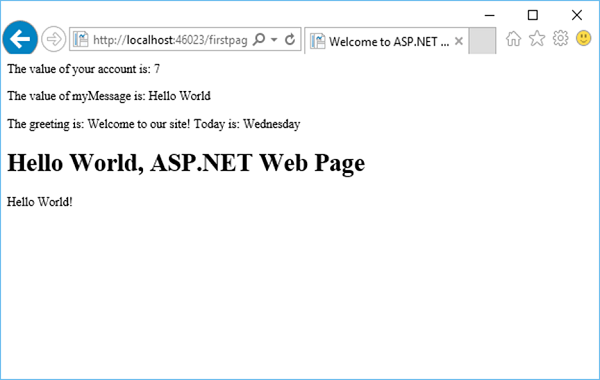Click the Search magnifier in address bar
Image resolution: width=600 pixels, height=380 pixels.
pos(259,39)
